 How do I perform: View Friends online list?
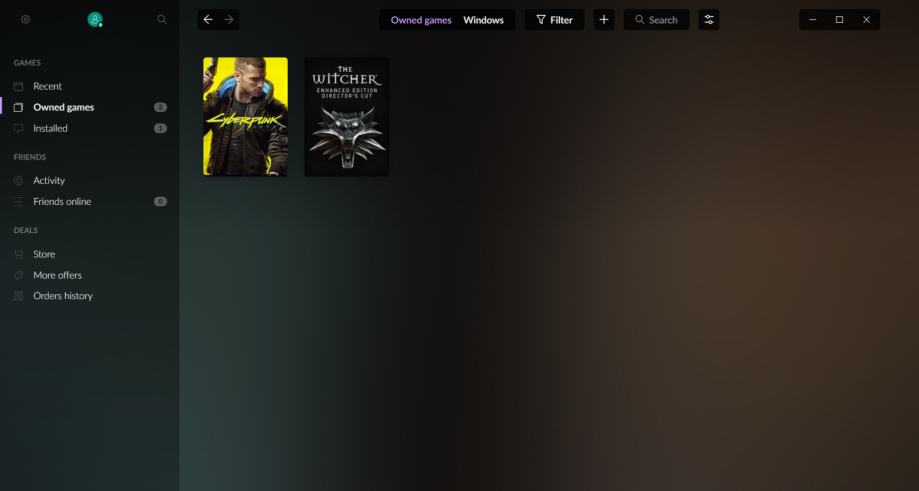point(62,202)
